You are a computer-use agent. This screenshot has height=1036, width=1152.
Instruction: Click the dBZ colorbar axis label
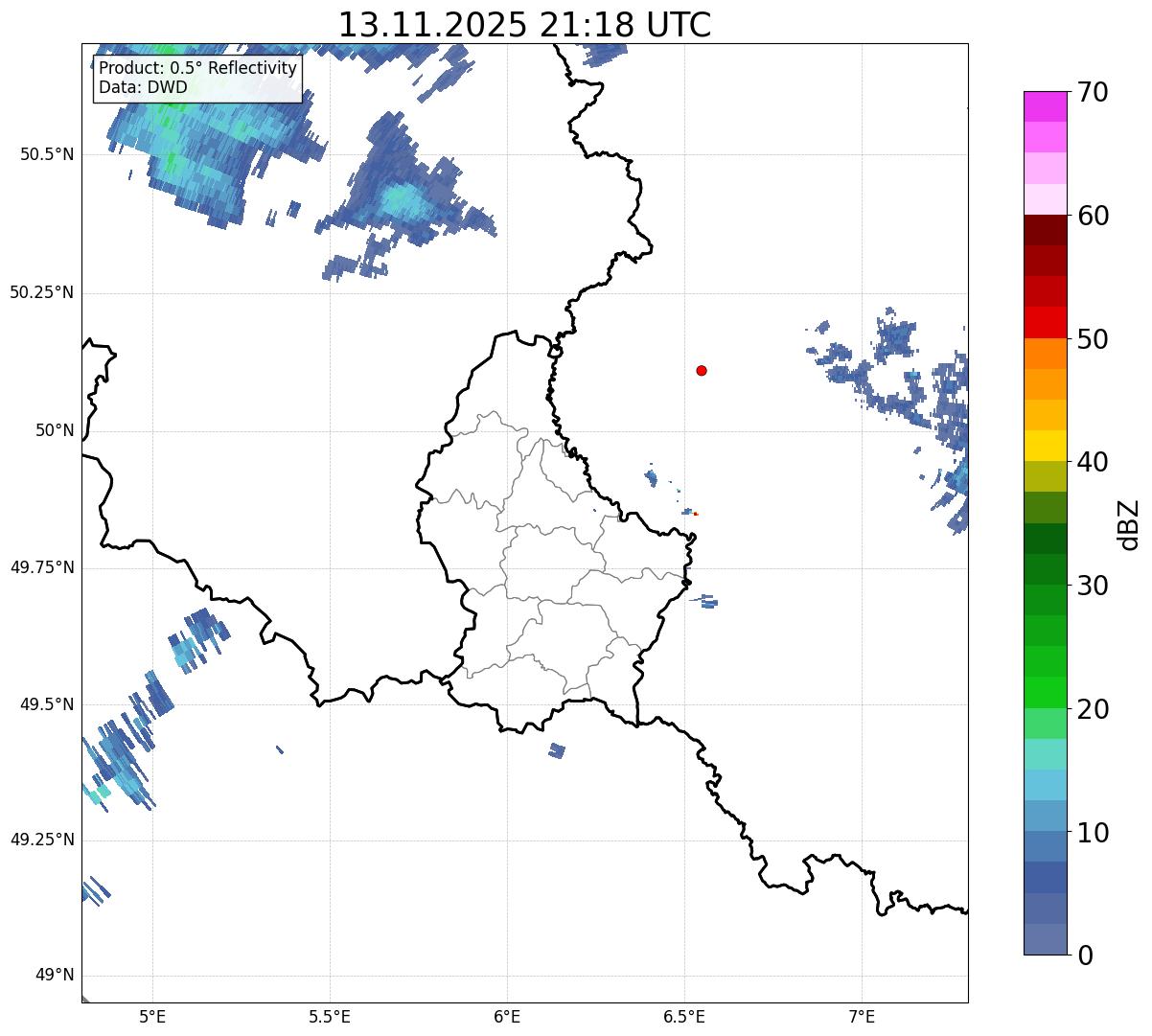1130,524
